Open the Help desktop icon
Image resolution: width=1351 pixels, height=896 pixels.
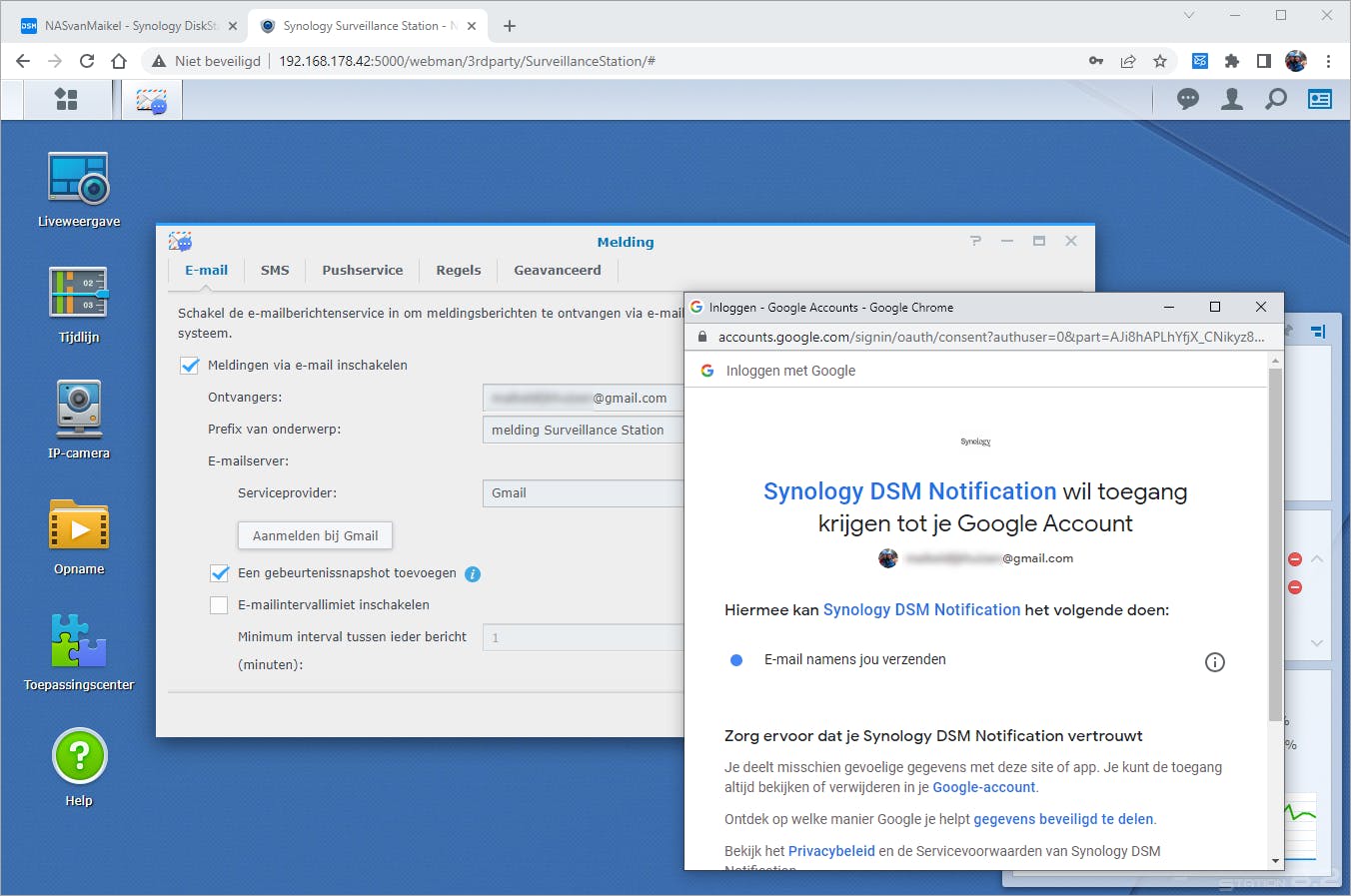79,768
